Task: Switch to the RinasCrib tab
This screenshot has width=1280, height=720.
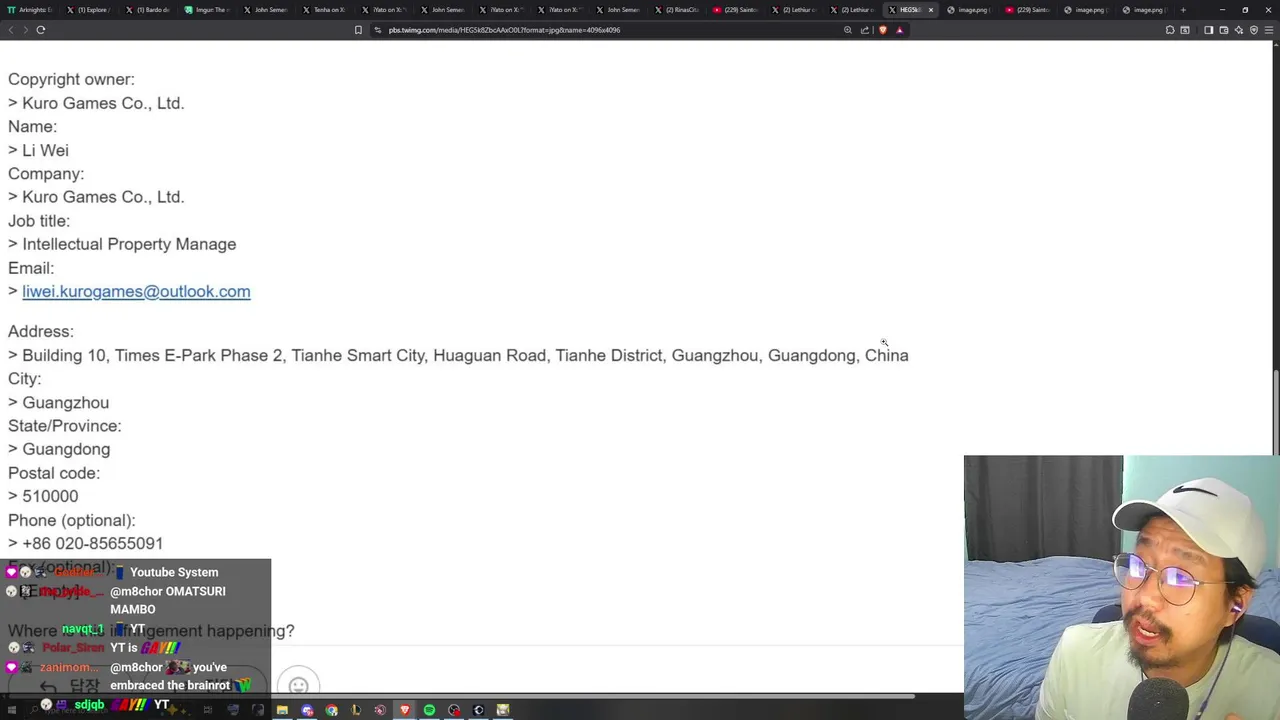Action: pyautogui.click(x=679, y=10)
